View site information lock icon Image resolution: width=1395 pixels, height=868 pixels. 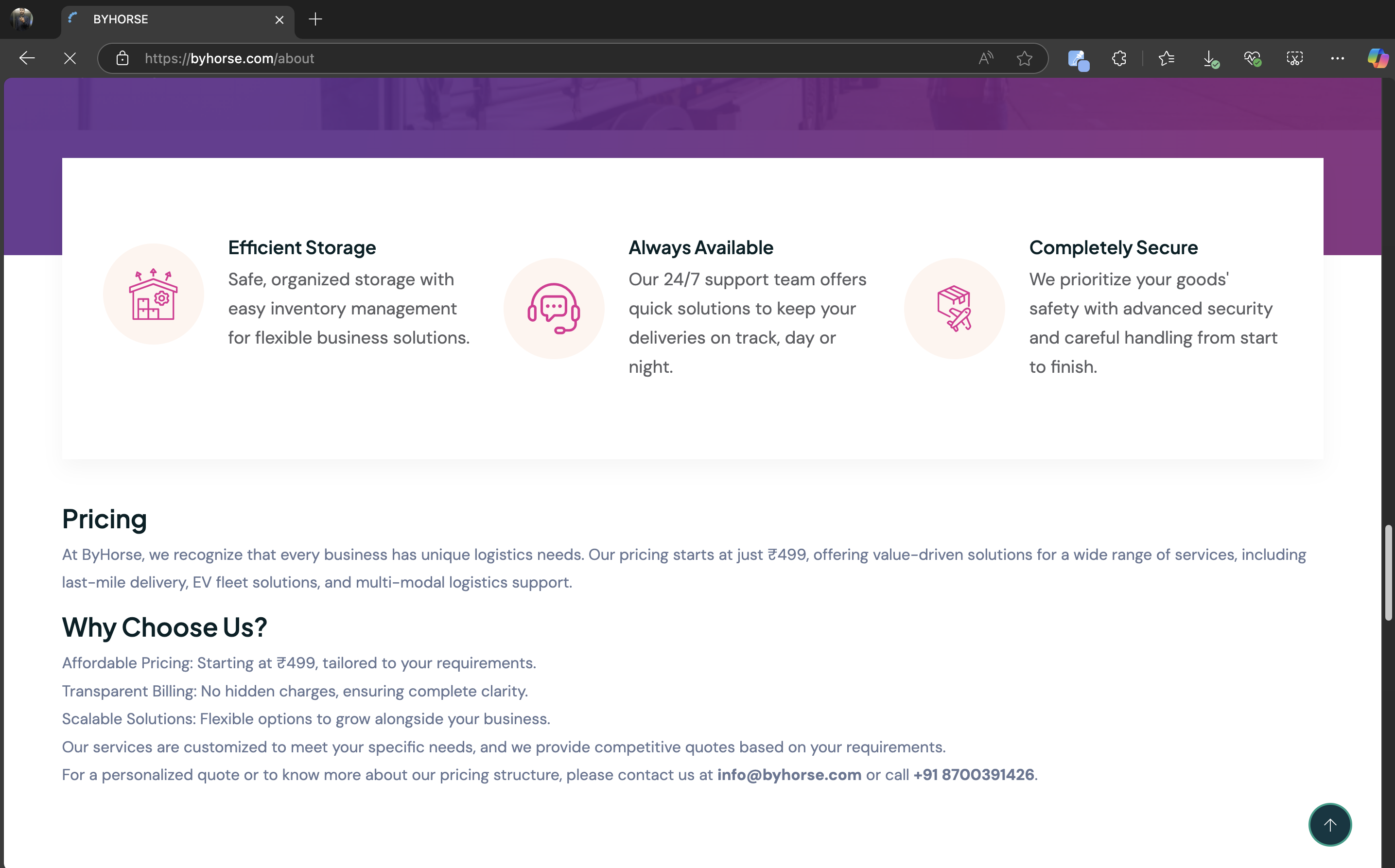point(122,58)
